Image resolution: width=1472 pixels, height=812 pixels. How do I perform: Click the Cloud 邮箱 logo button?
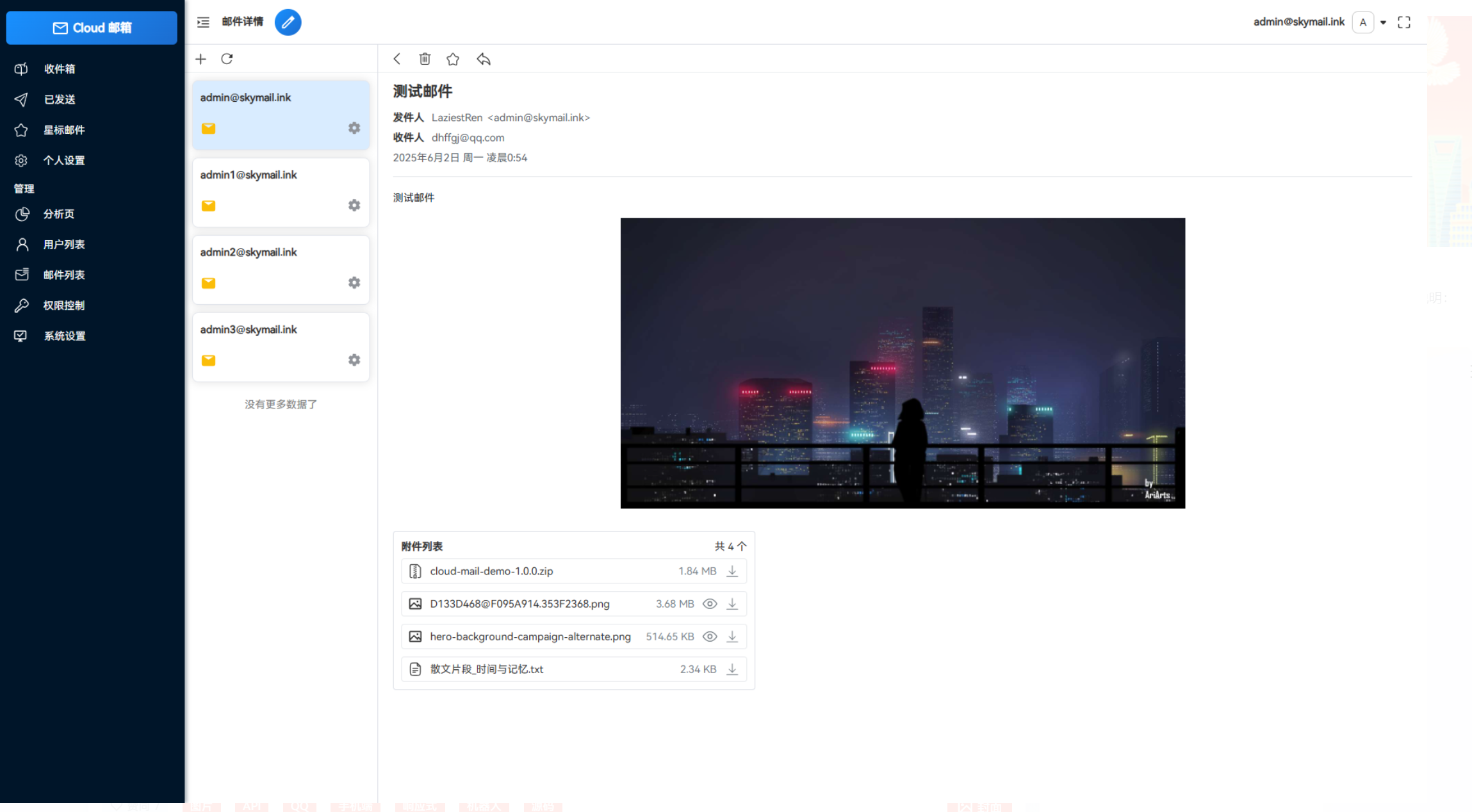tap(92, 28)
